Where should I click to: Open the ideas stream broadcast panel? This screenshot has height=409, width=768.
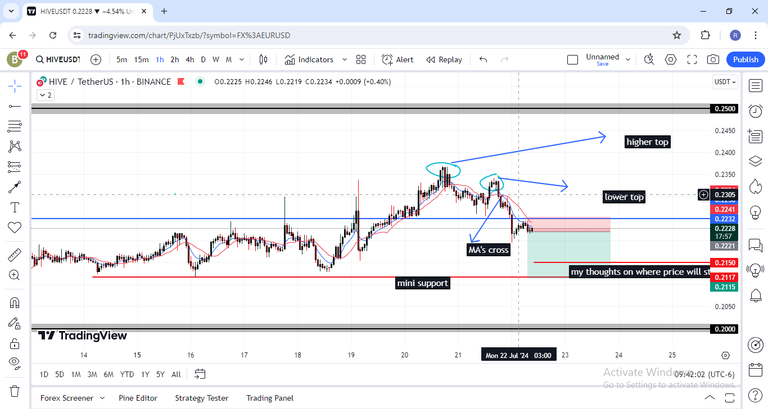[x=755, y=269]
